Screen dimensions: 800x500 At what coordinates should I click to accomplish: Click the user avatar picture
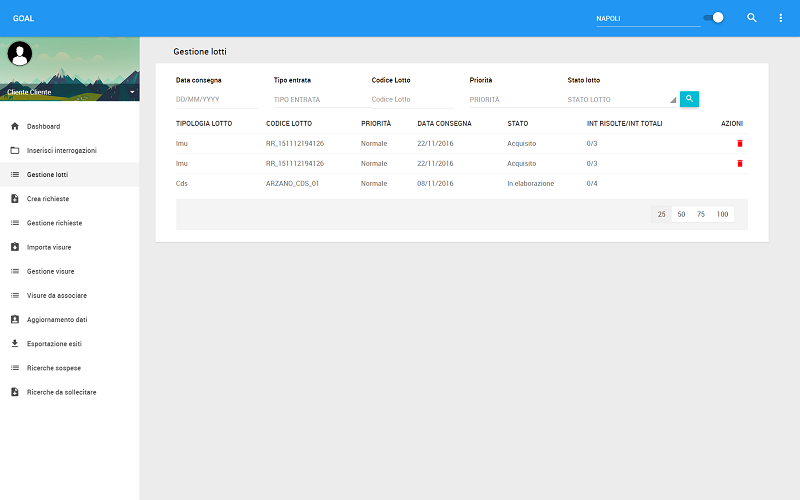coord(20,54)
